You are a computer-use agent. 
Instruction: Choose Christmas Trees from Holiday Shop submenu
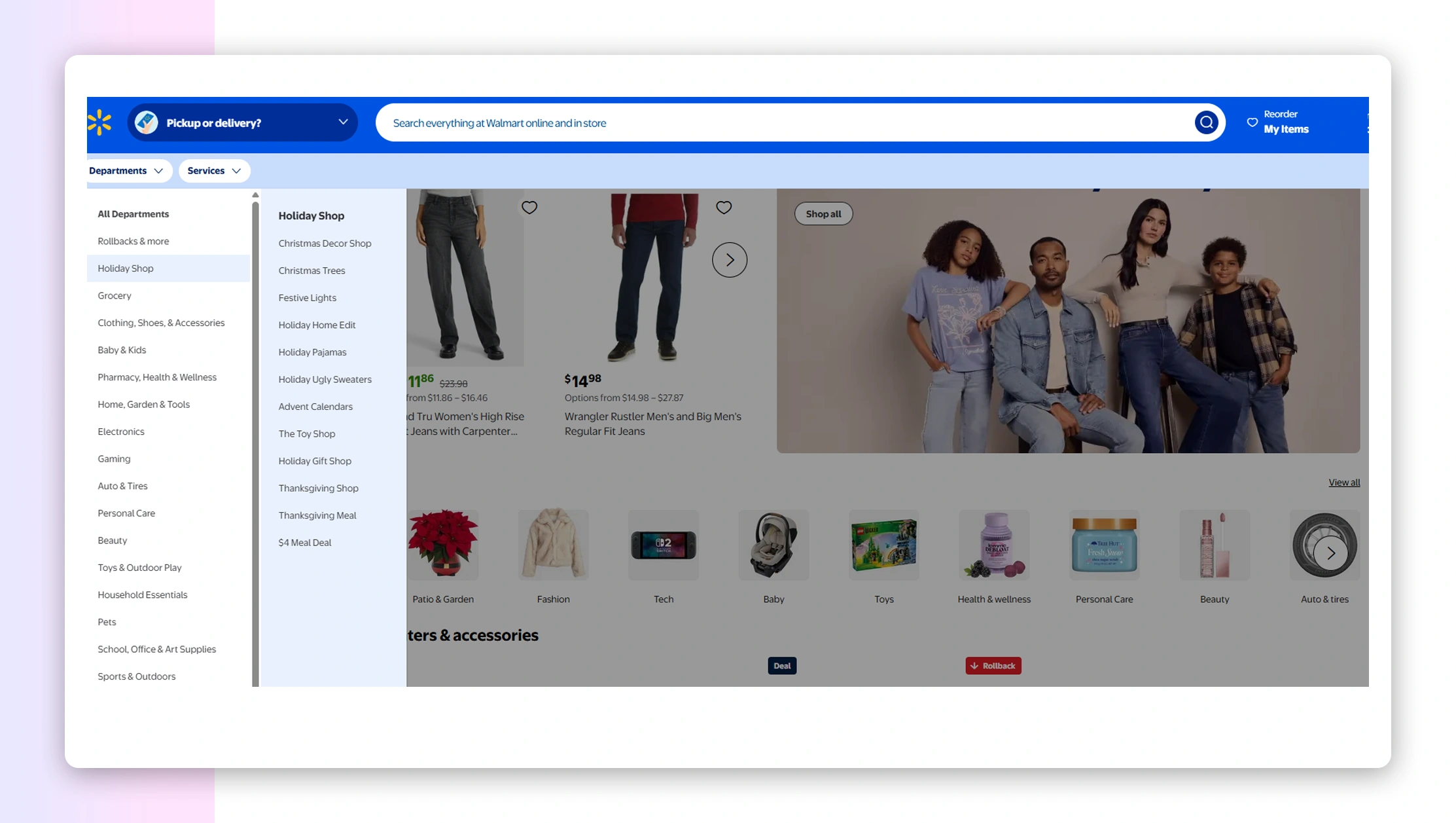(311, 270)
